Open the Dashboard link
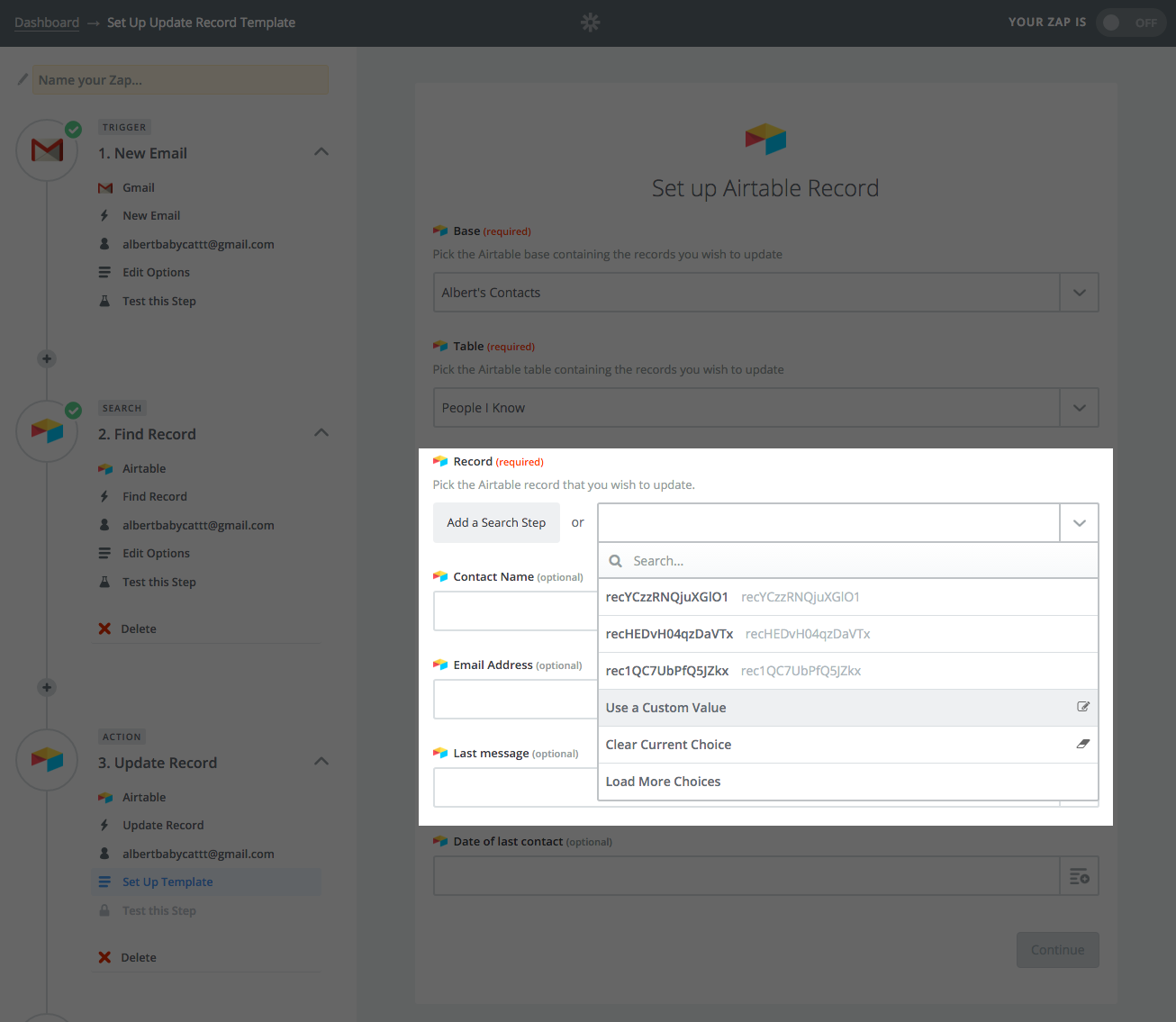This screenshot has height=1022, width=1176. (47, 23)
